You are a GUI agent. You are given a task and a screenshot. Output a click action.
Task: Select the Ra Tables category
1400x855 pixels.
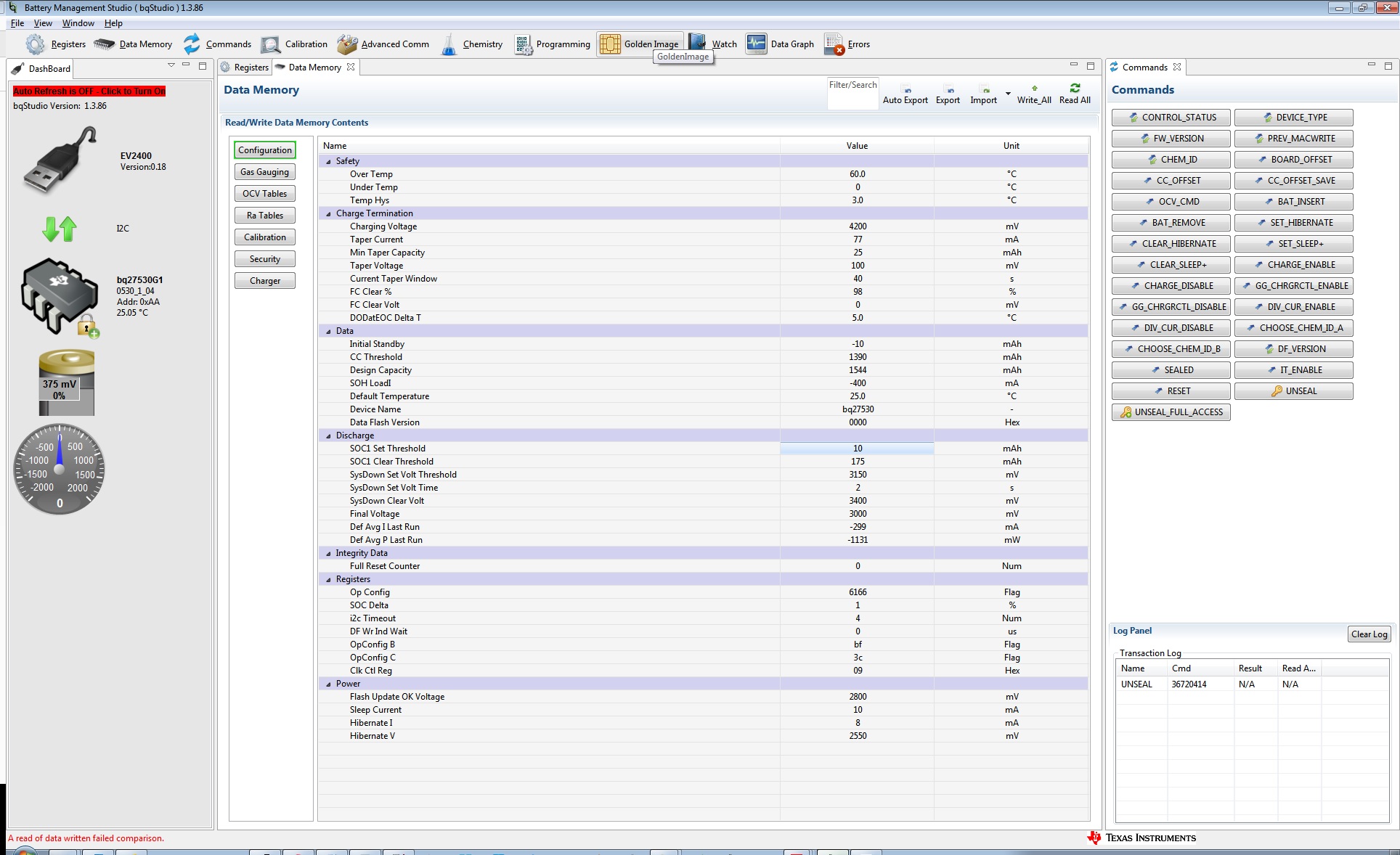coord(264,216)
